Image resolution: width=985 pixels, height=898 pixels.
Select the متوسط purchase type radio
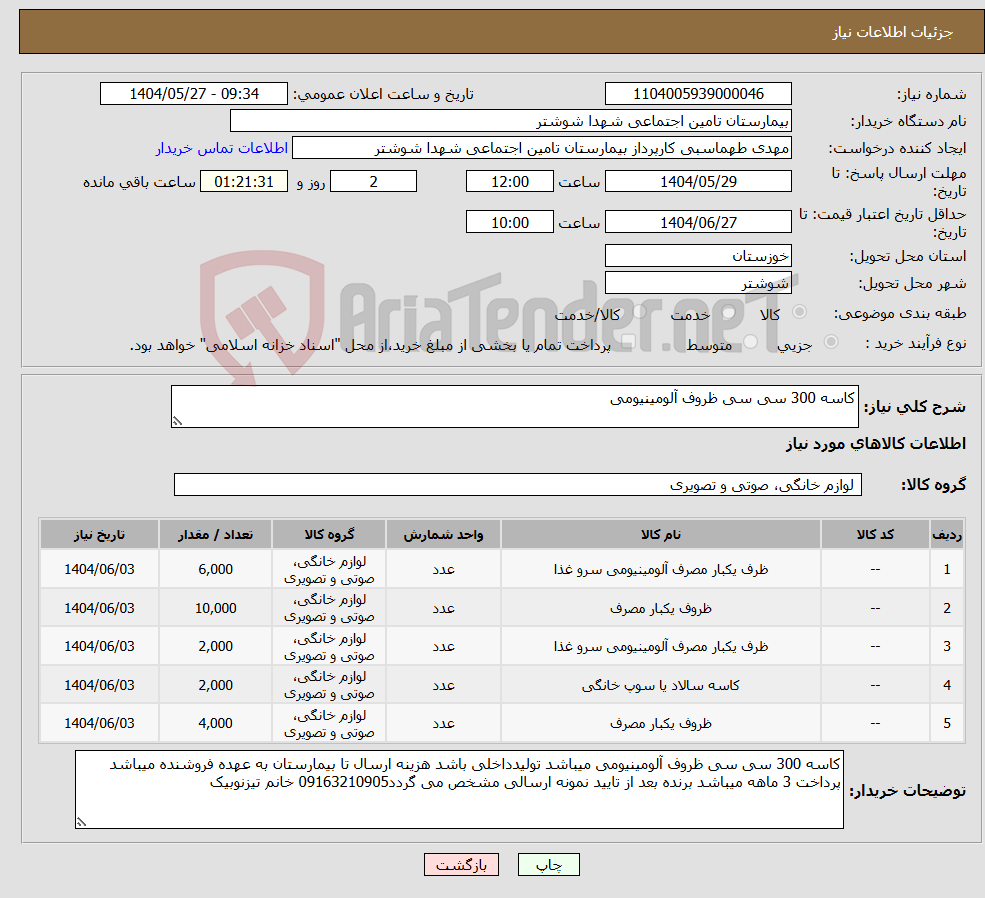pos(751,342)
